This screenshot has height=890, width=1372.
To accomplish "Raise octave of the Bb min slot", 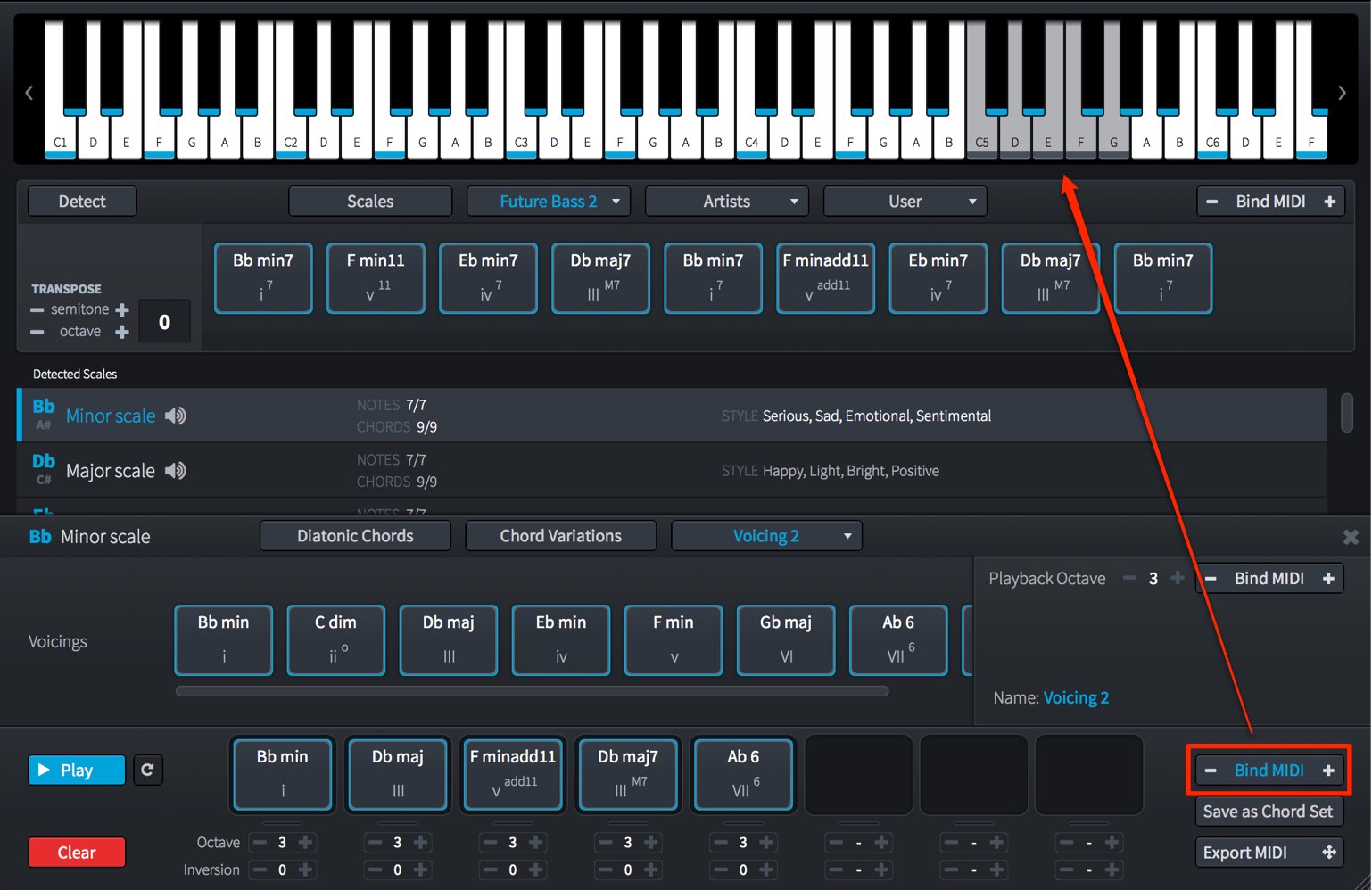I will tap(306, 842).
